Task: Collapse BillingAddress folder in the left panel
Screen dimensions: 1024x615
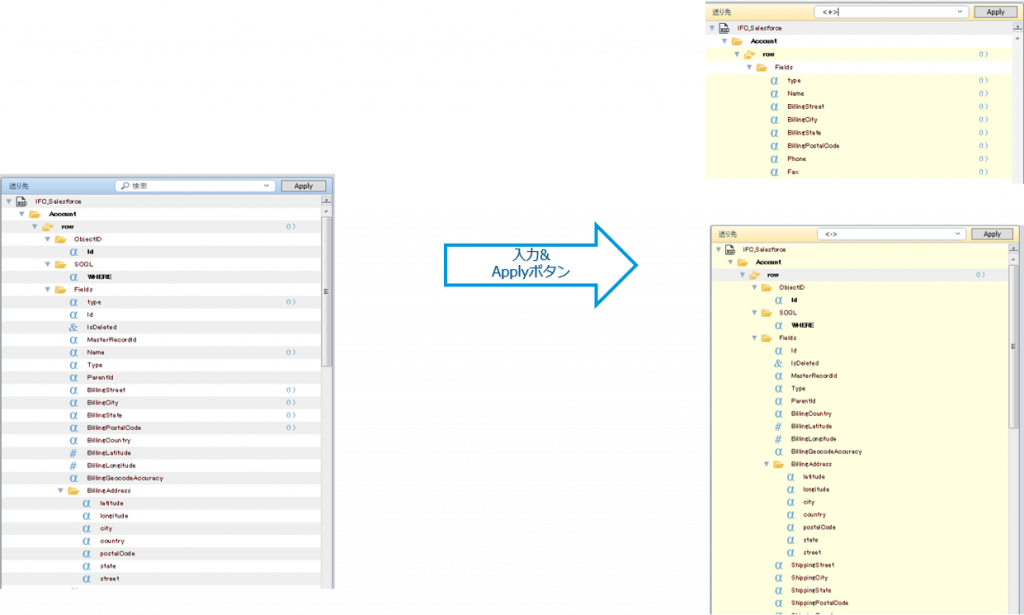Action: (60, 491)
